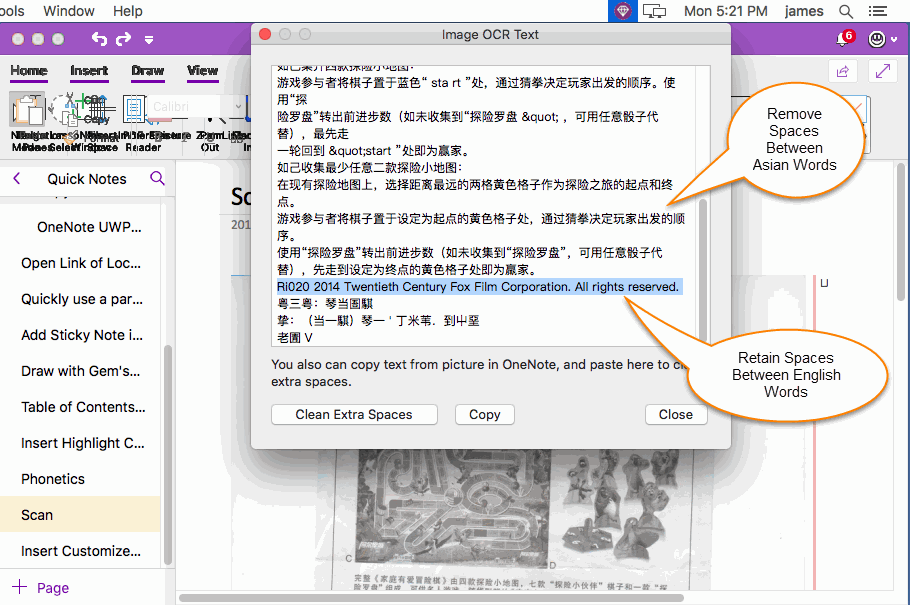The height and width of the screenshot is (605, 910).
Task: Click the Paste clipboard icon in the ribbon
Action: tap(27, 109)
